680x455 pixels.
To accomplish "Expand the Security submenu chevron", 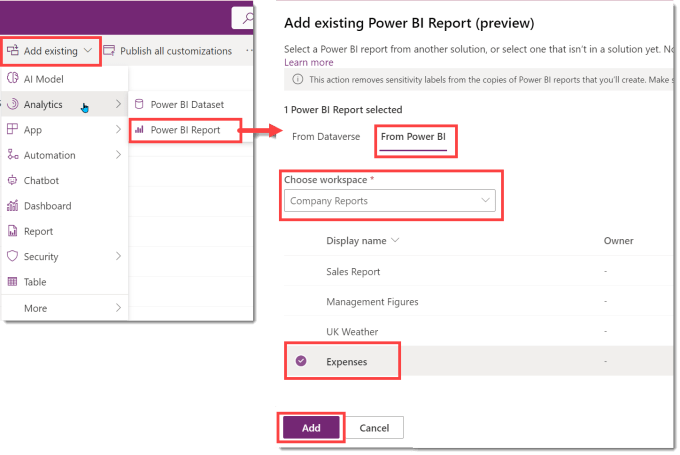I will coord(118,256).
